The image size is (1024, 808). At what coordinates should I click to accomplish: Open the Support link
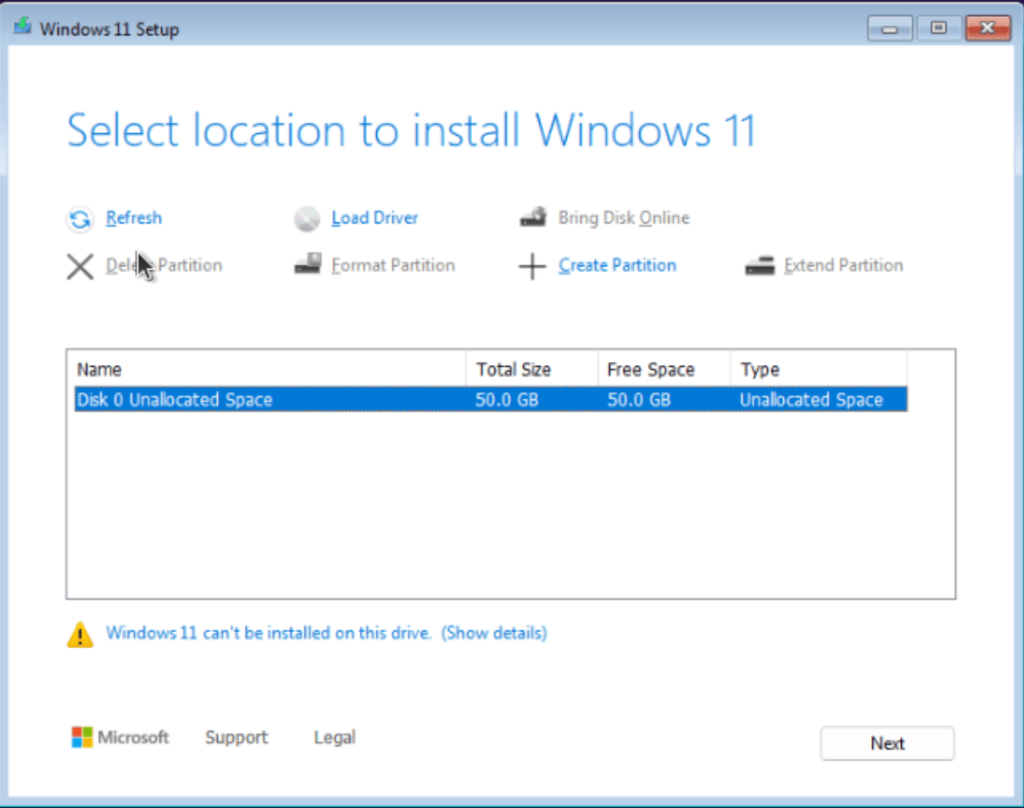click(236, 737)
